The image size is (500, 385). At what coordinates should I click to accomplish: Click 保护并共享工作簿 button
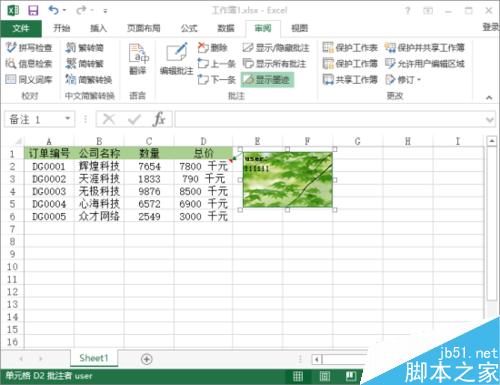(424, 48)
